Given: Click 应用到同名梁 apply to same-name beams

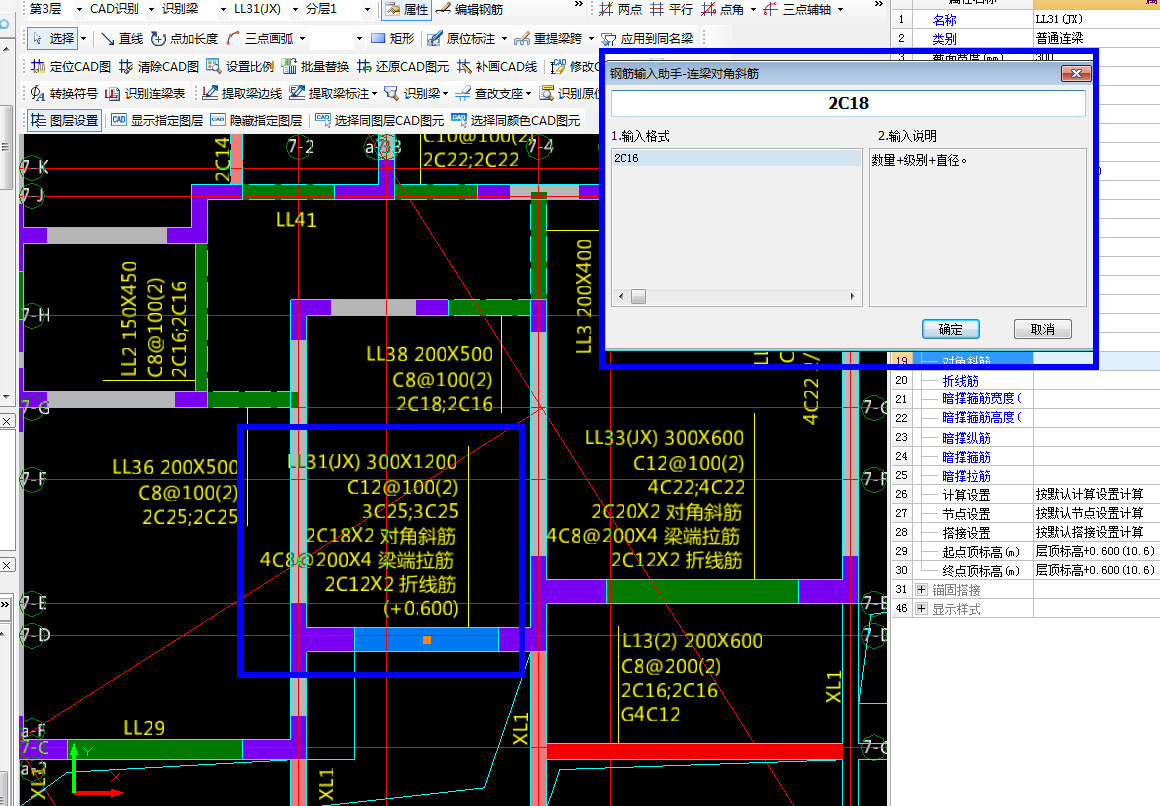Looking at the screenshot, I should (x=647, y=38).
